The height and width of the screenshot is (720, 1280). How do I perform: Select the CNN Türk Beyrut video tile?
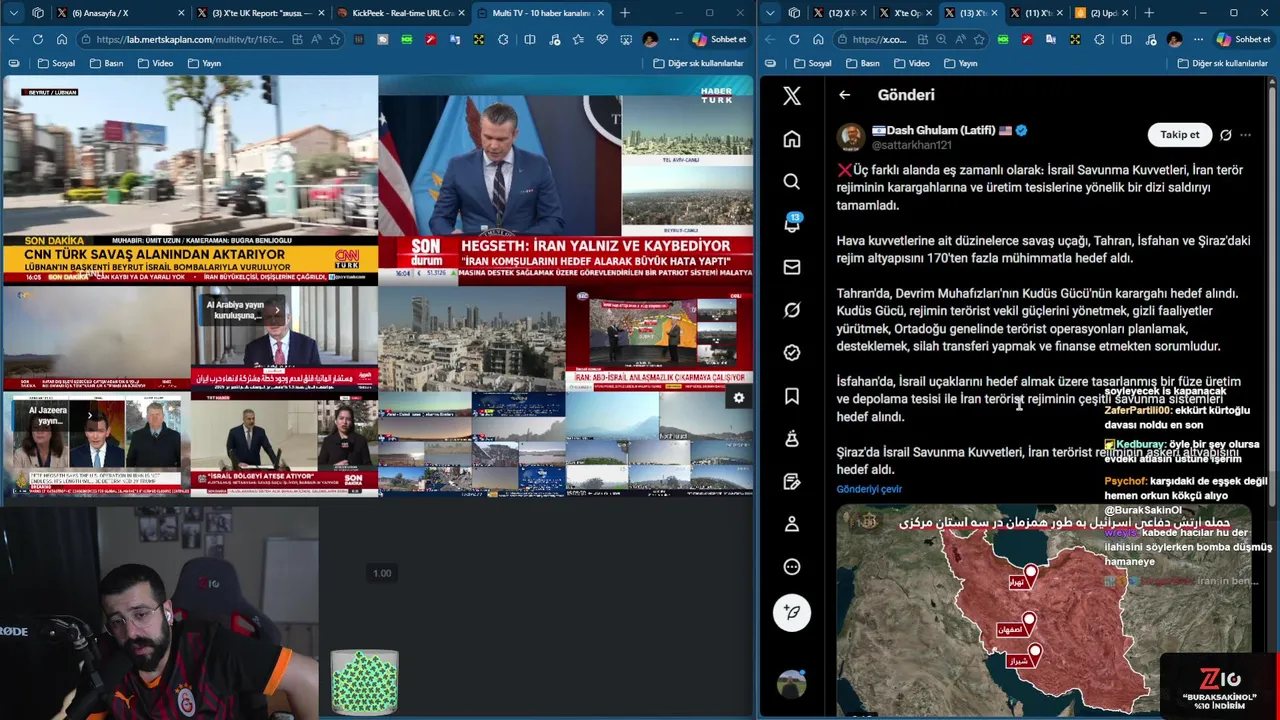coord(190,180)
